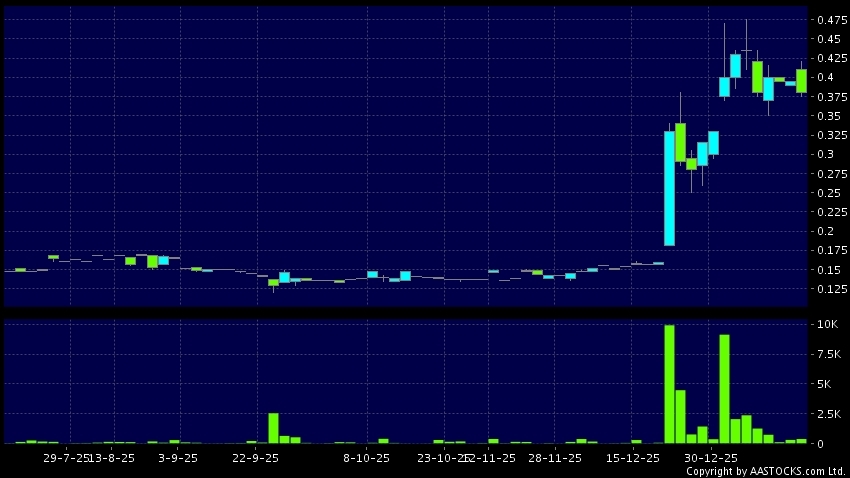850x478 pixels.
Task: Click the tallest 10K volume bar
Action: pyautogui.click(x=669, y=384)
